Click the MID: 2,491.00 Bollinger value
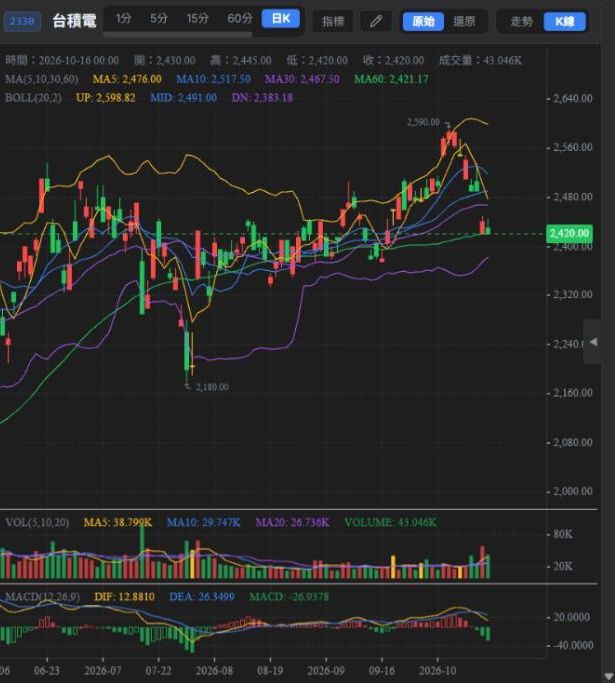 [183, 98]
